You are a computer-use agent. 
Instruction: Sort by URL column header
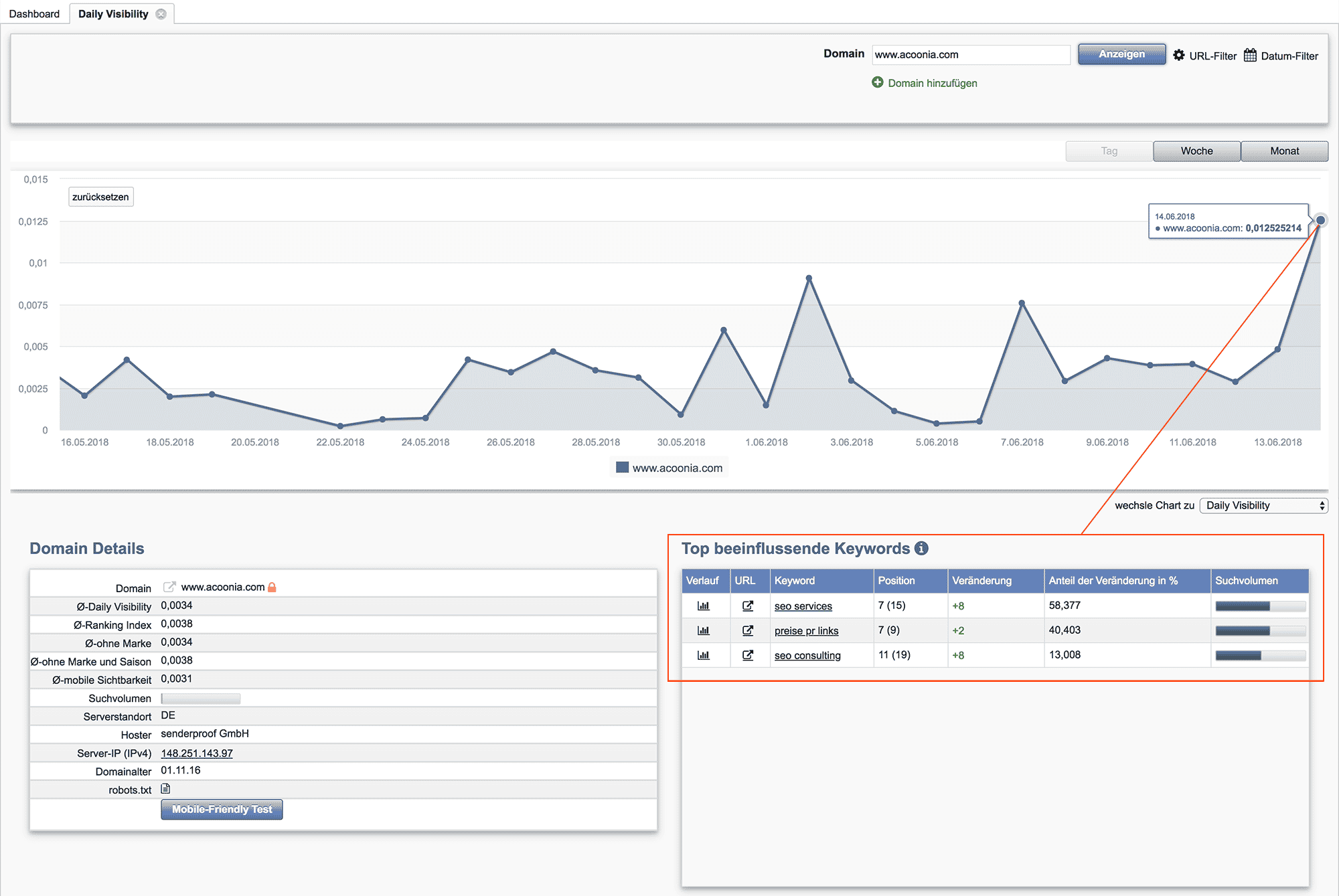tap(750, 581)
